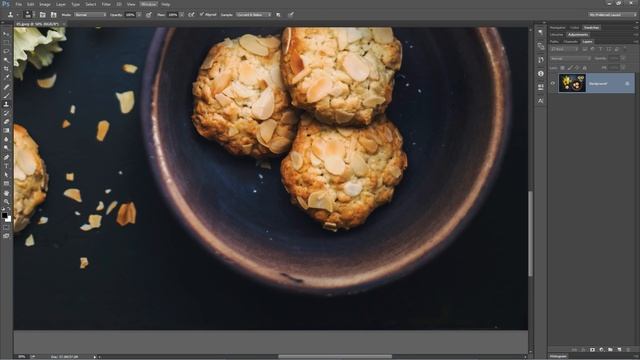The width and height of the screenshot is (640, 360).
Task: Select the History Brush tool
Action: [6, 113]
